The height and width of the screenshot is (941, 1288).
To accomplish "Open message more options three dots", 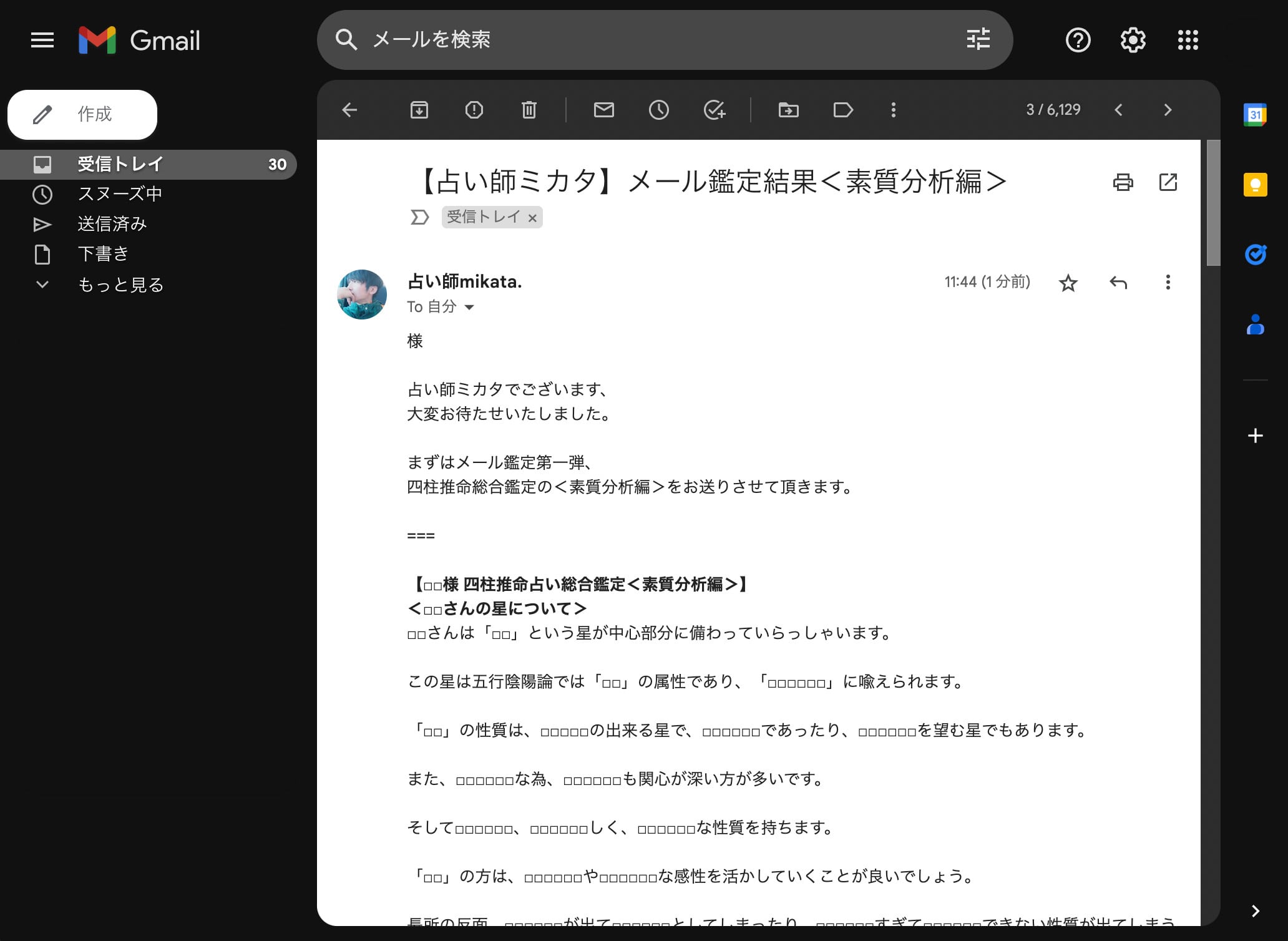I will [1168, 282].
